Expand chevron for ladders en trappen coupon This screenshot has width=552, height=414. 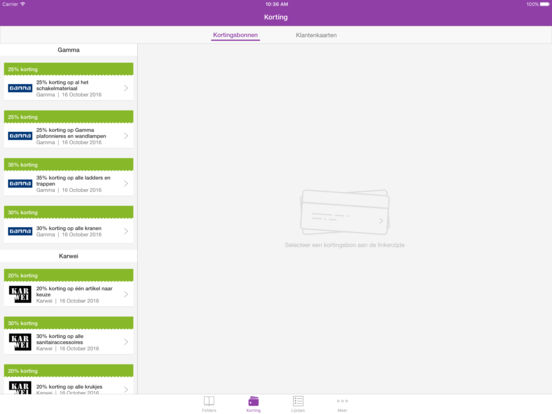click(126, 183)
